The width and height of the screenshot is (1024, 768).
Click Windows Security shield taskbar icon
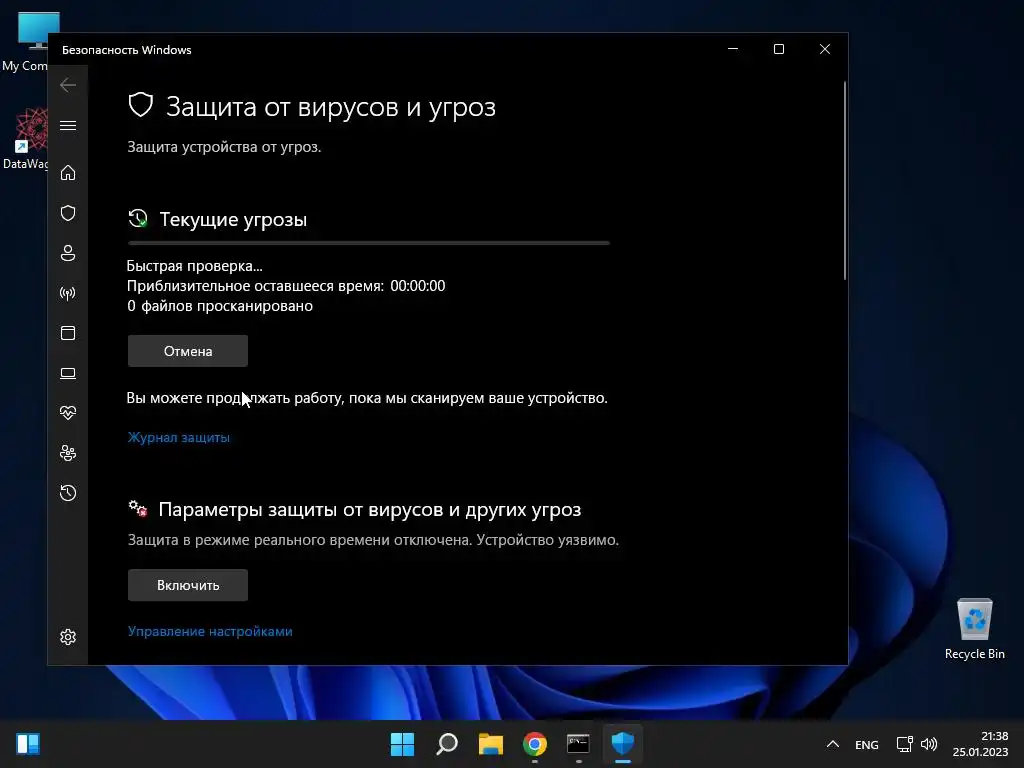click(x=623, y=744)
